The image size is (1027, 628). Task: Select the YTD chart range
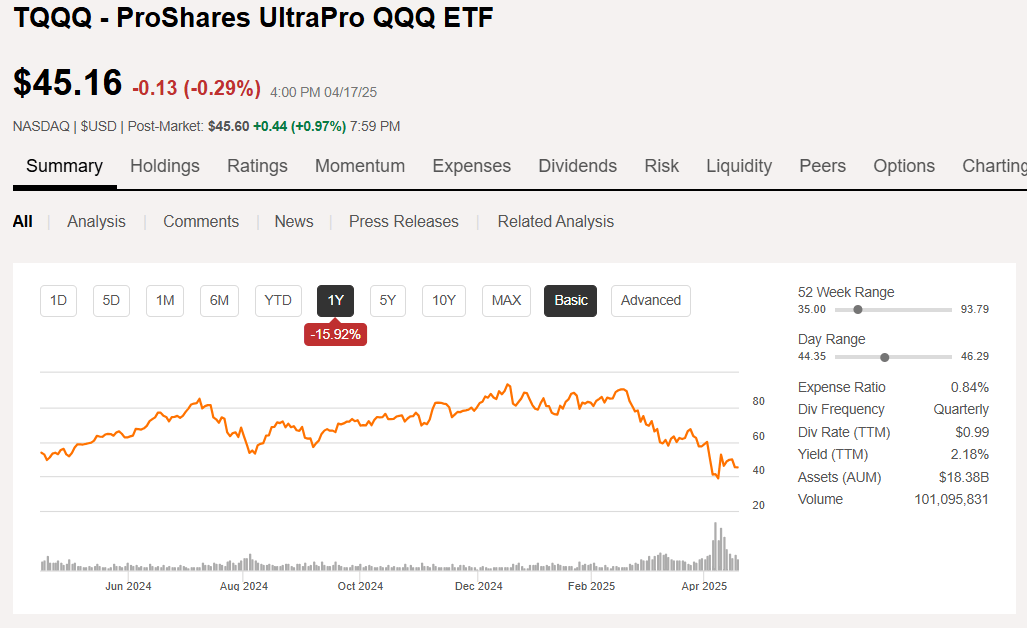278,300
